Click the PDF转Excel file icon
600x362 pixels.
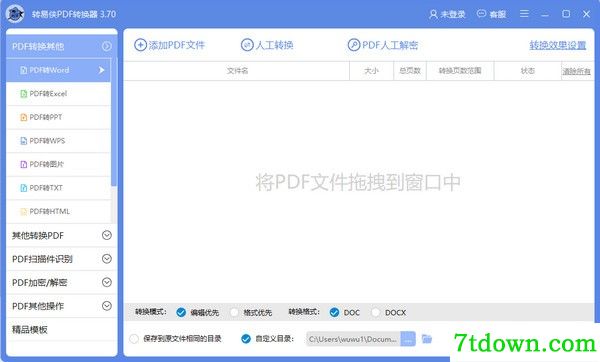[x=24, y=94]
